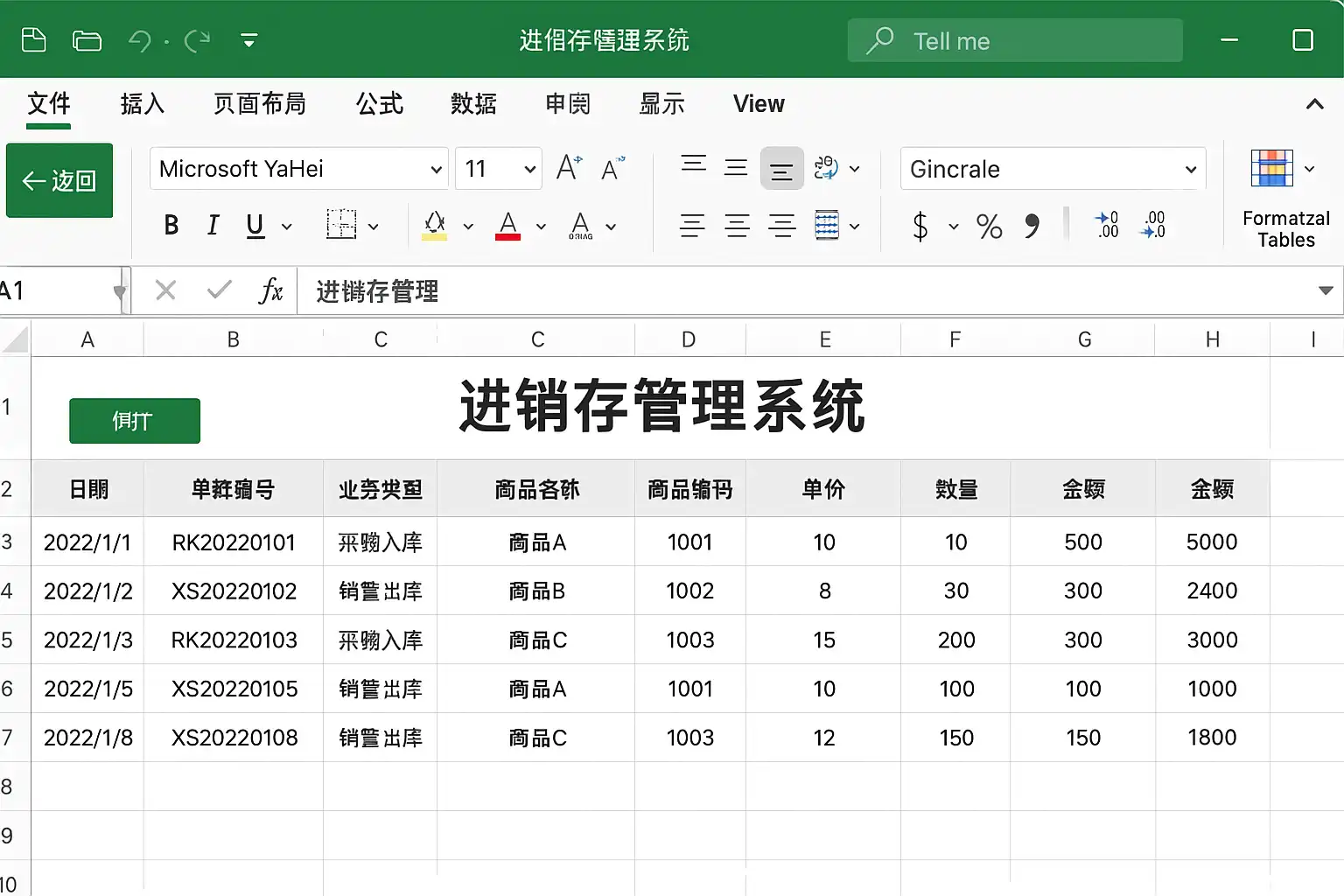Click the Undo arrow icon

click(140, 40)
